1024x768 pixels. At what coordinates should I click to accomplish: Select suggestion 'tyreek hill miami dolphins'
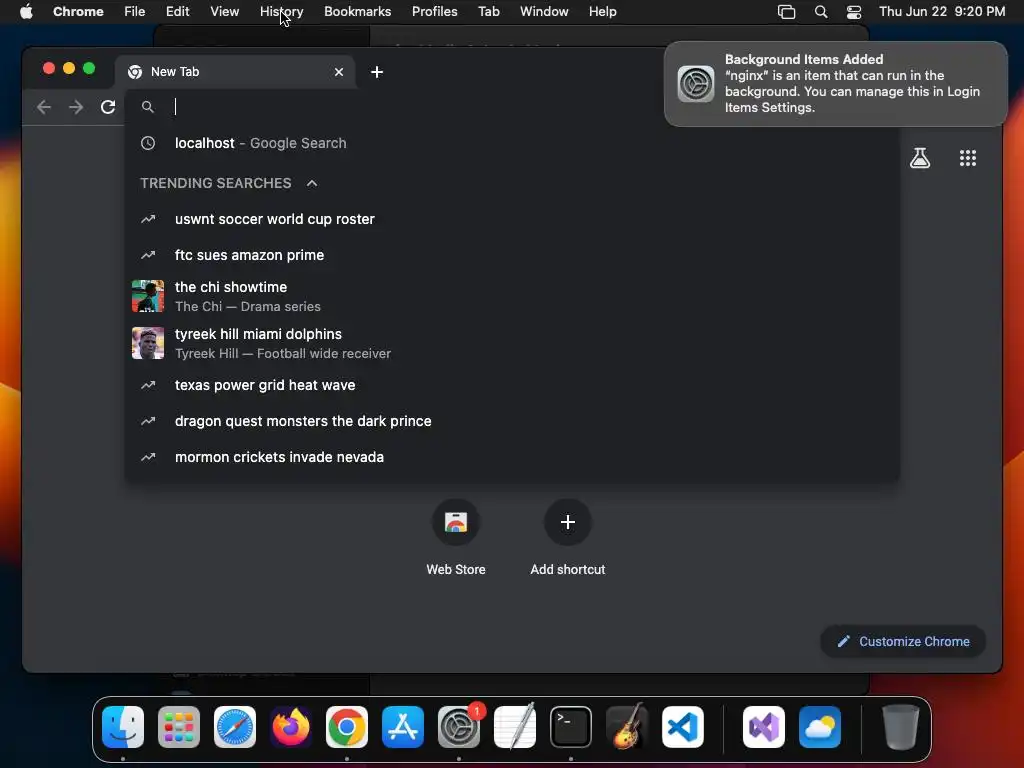[x=512, y=344]
